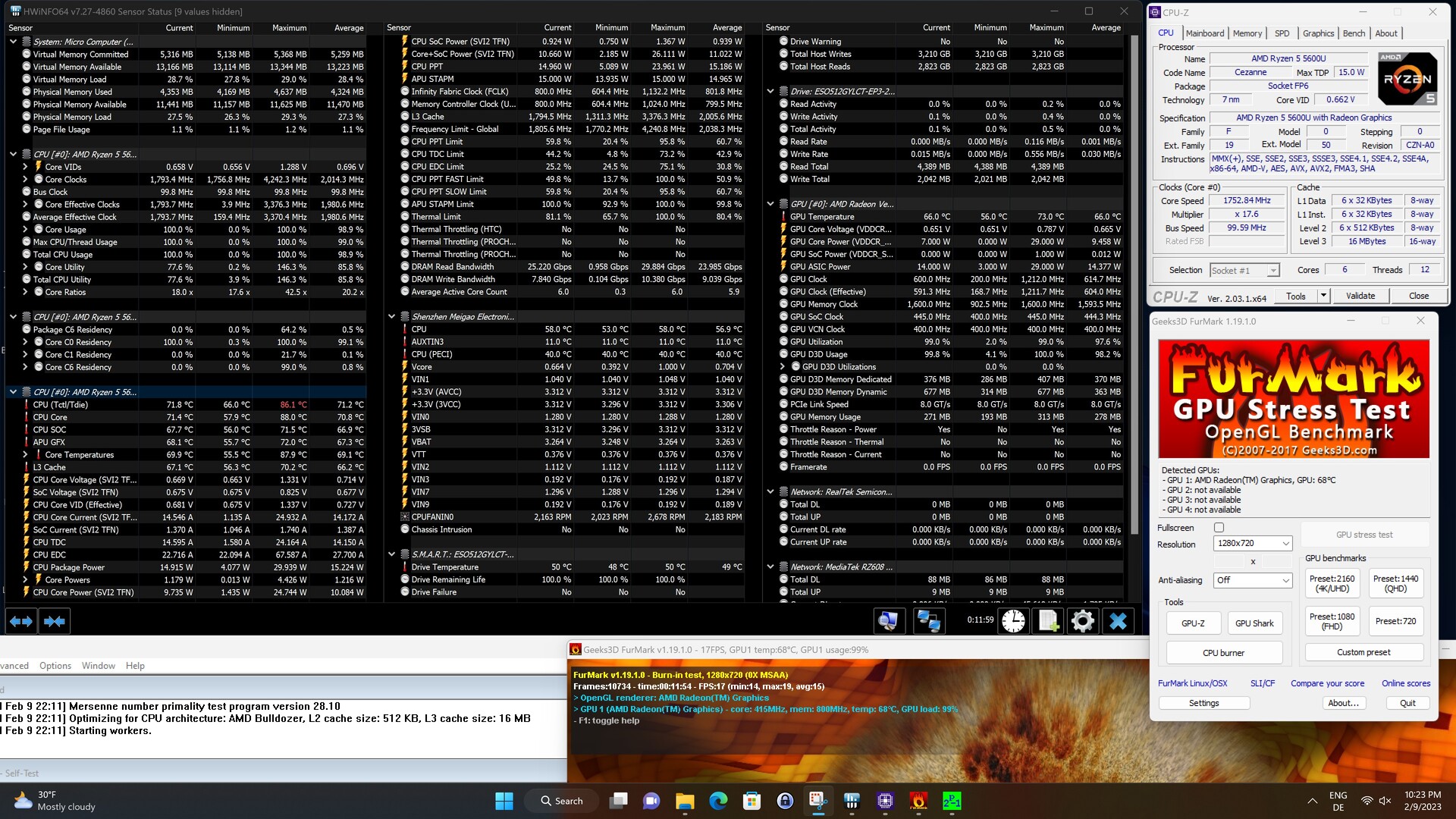Collapse System: Micro Computer sensor group
1456x819 pixels.
(13, 42)
